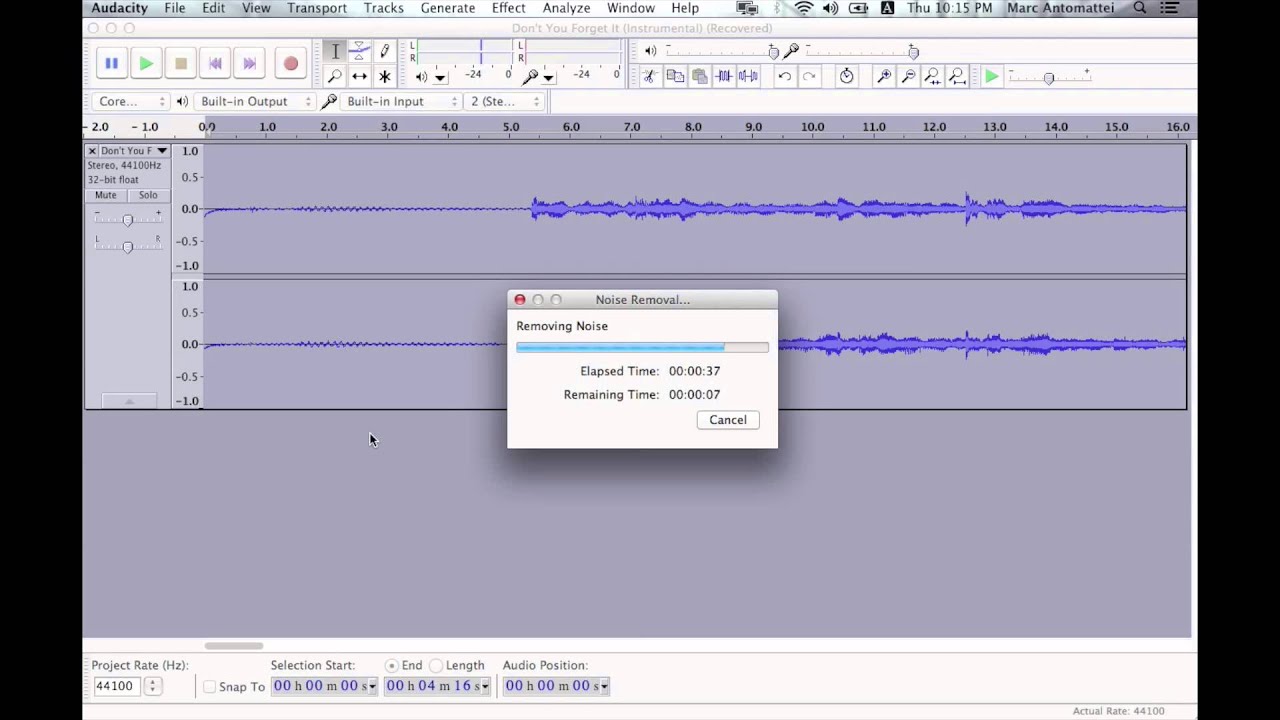The width and height of the screenshot is (1280, 720).
Task: Click the Spotlight search icon
Action: (1139, 8)
